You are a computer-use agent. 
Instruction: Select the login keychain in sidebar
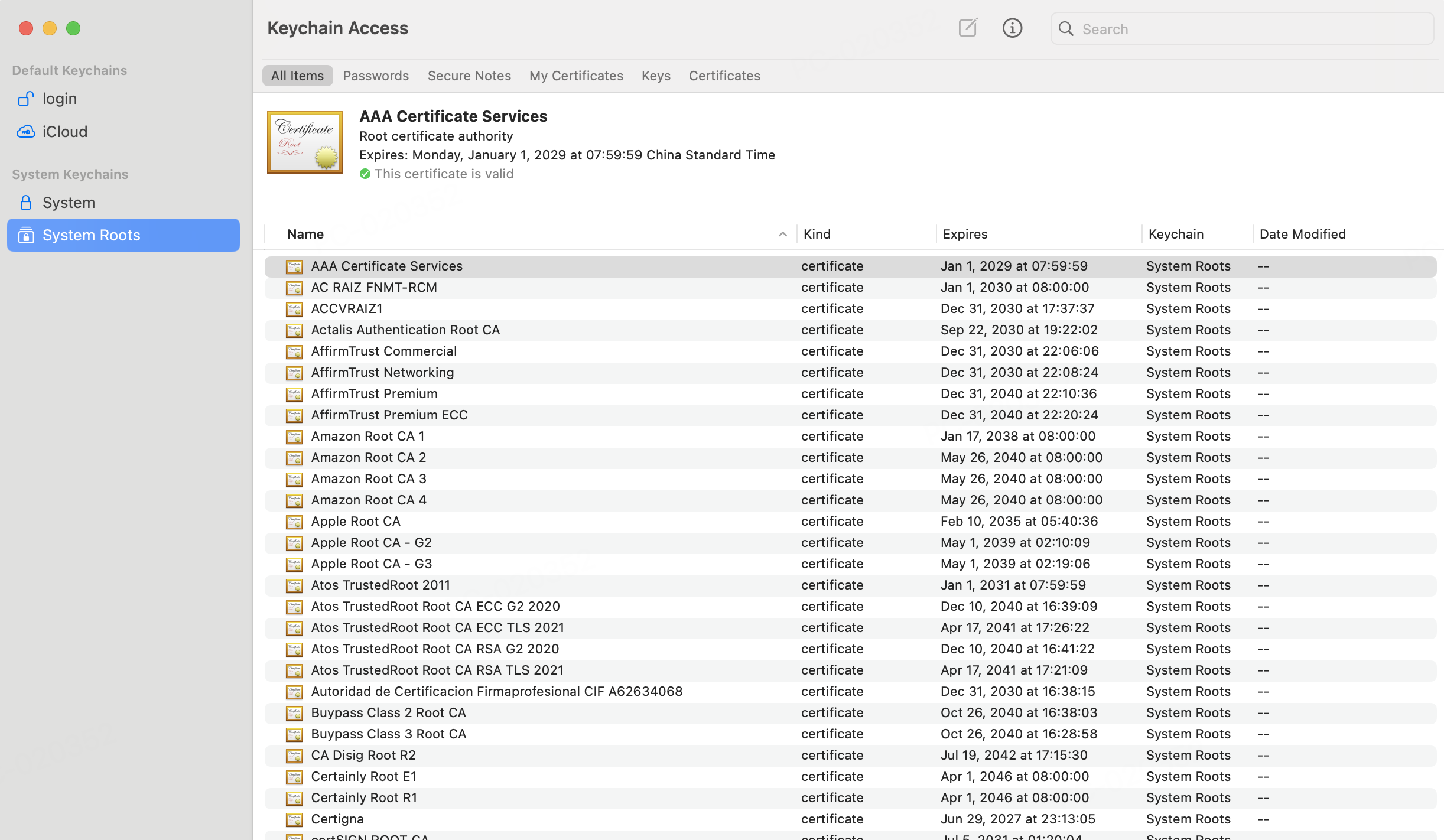[123, 99]
